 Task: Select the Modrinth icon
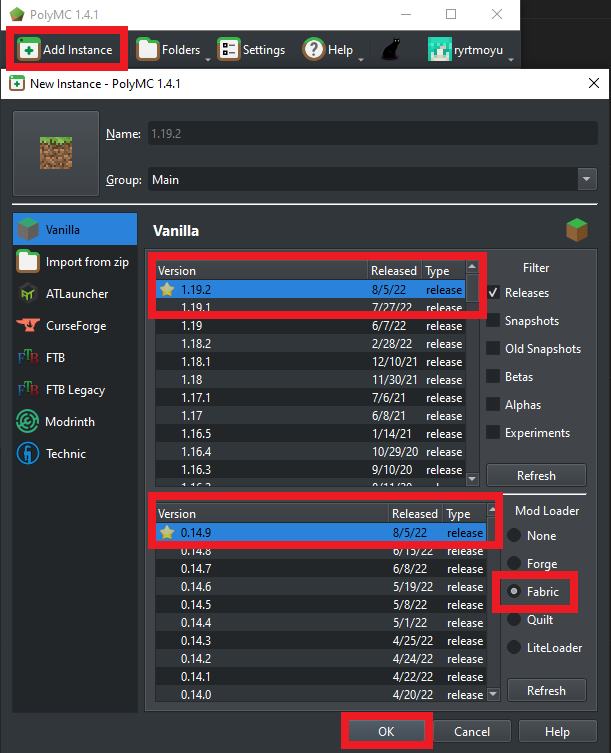pyautogui.click(x=27, y=422)
